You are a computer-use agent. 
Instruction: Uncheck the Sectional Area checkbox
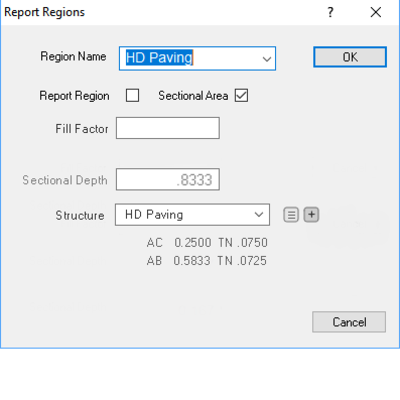[241, 95]
